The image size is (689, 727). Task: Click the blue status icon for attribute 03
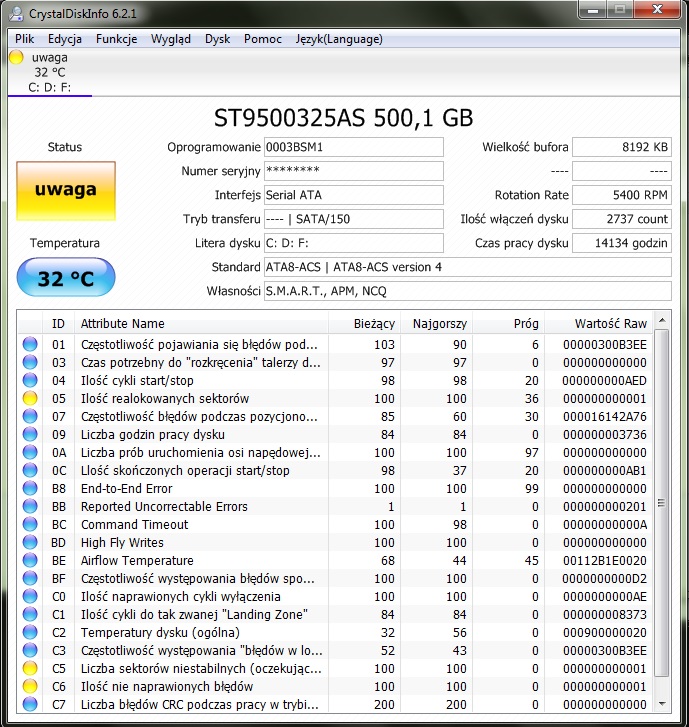click(30, 362)
